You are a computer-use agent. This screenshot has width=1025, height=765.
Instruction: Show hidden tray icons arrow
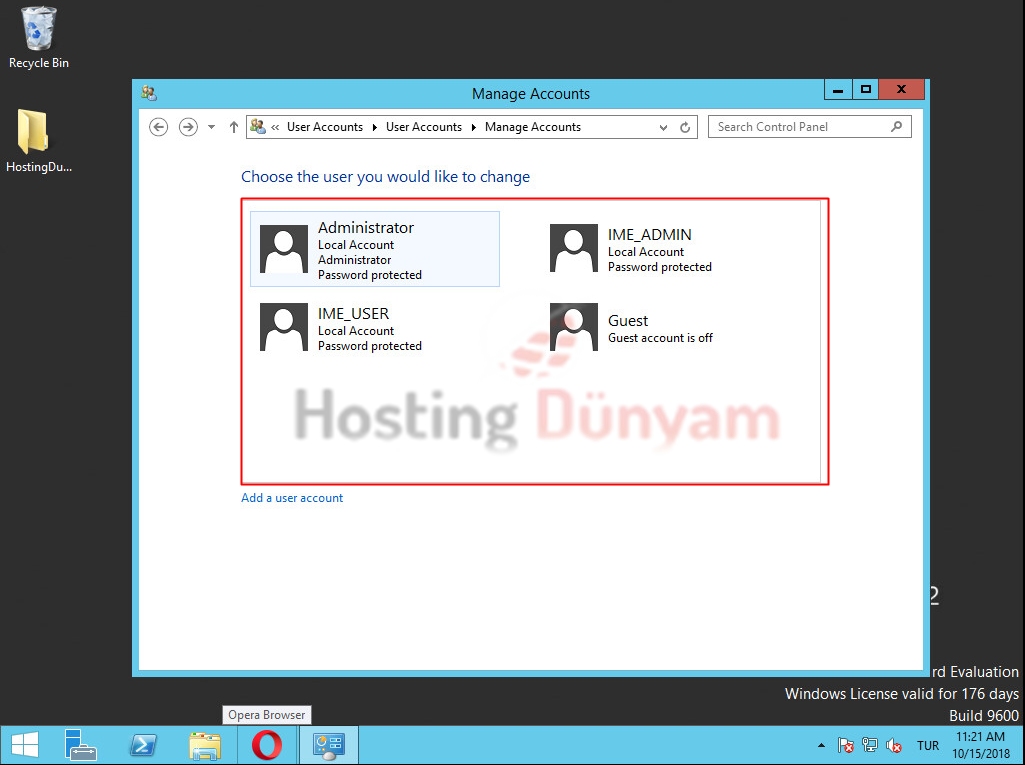tap(822, 745)
